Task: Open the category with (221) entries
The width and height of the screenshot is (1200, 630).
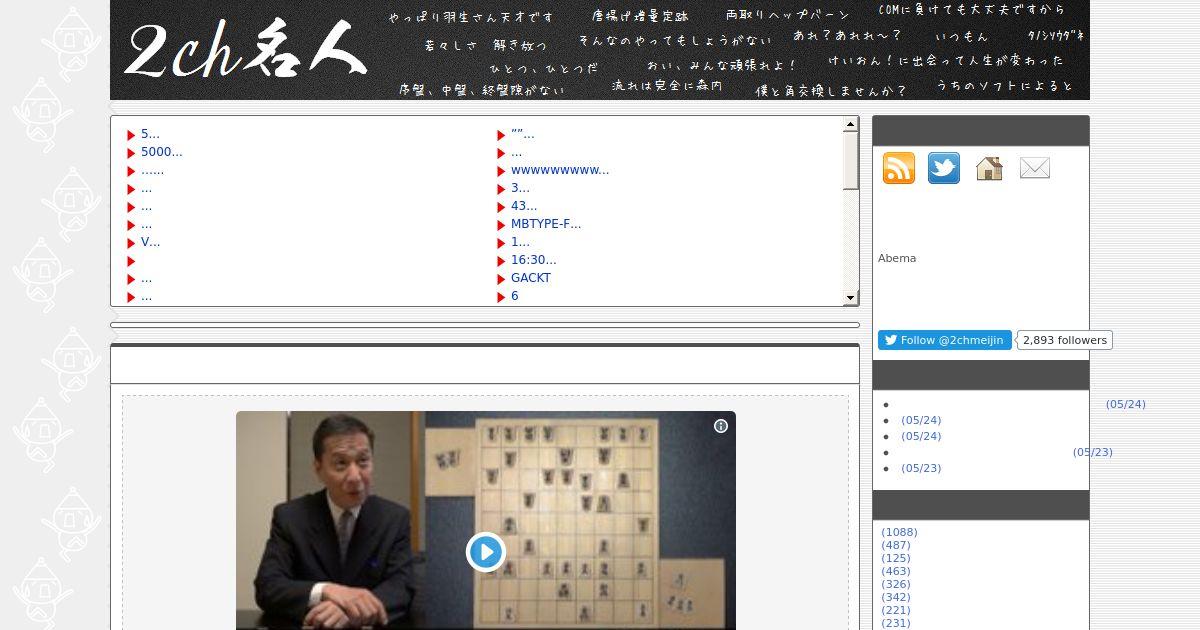Action: coord(896,610)
